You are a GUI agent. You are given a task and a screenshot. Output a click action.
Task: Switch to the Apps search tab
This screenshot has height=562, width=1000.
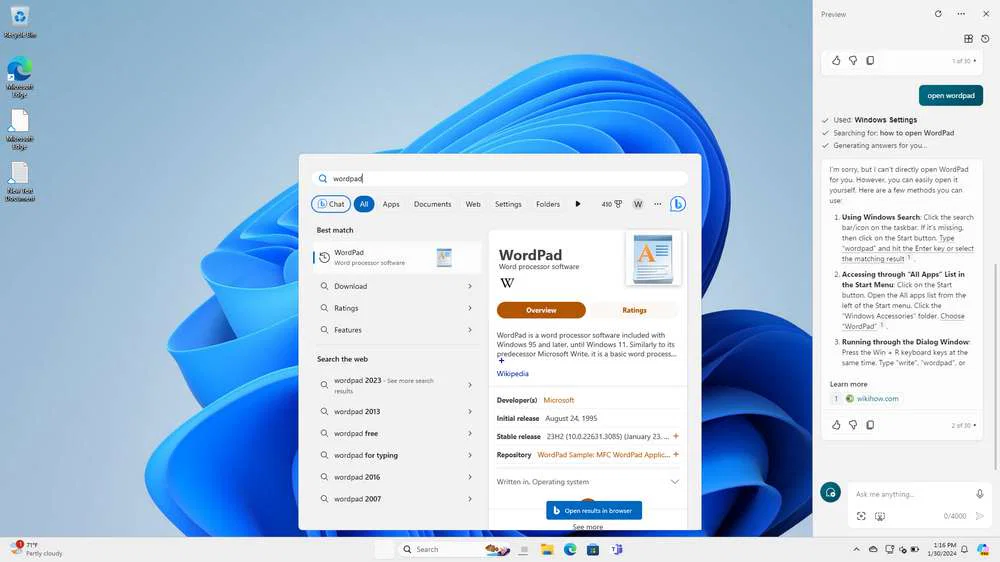tap(391, 204)
